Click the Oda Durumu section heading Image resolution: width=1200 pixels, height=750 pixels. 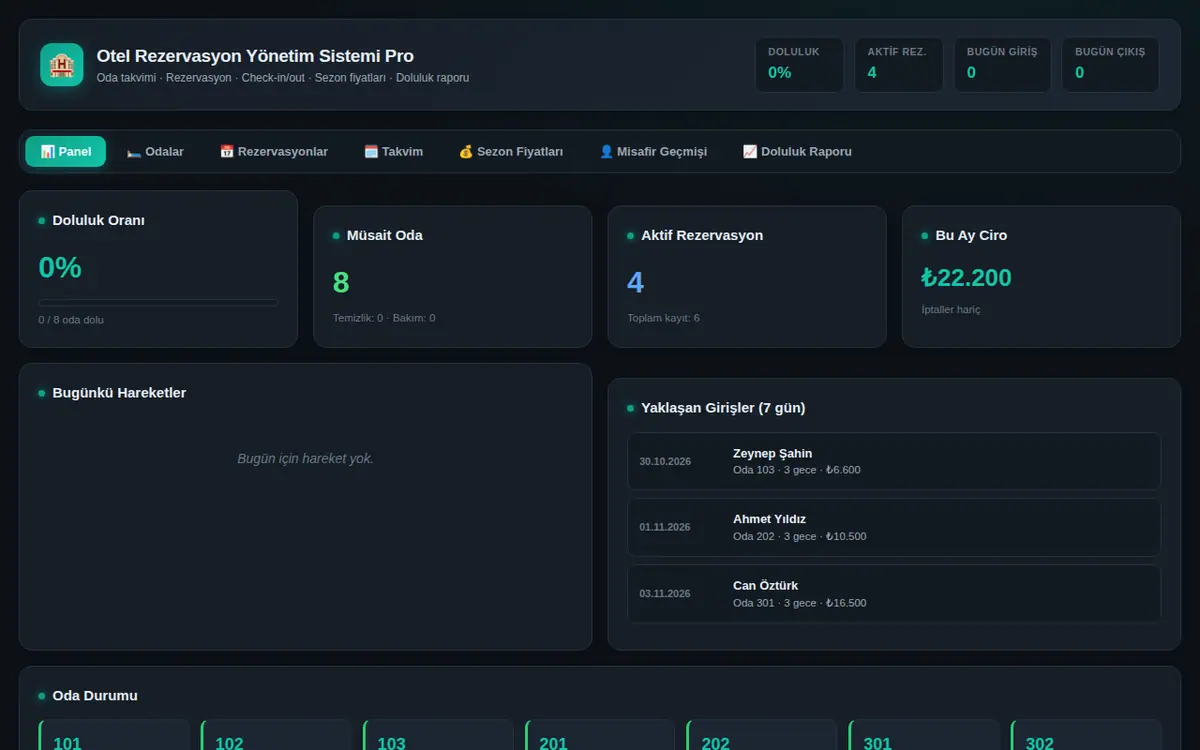click(95, 696)
